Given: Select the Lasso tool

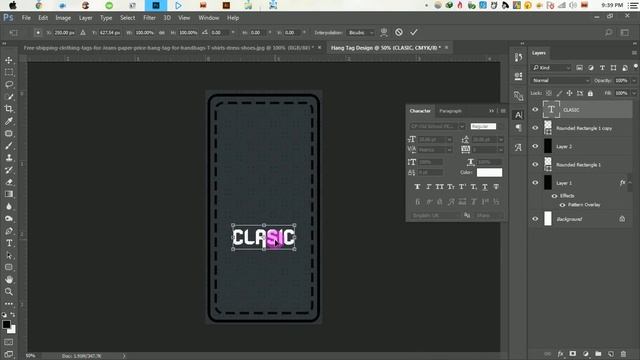Looking at the screenshot, I should [9, 84].
